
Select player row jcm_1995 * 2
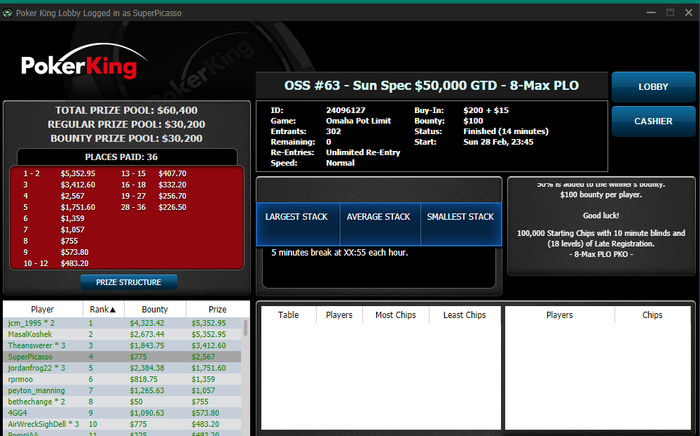point(122,323)
